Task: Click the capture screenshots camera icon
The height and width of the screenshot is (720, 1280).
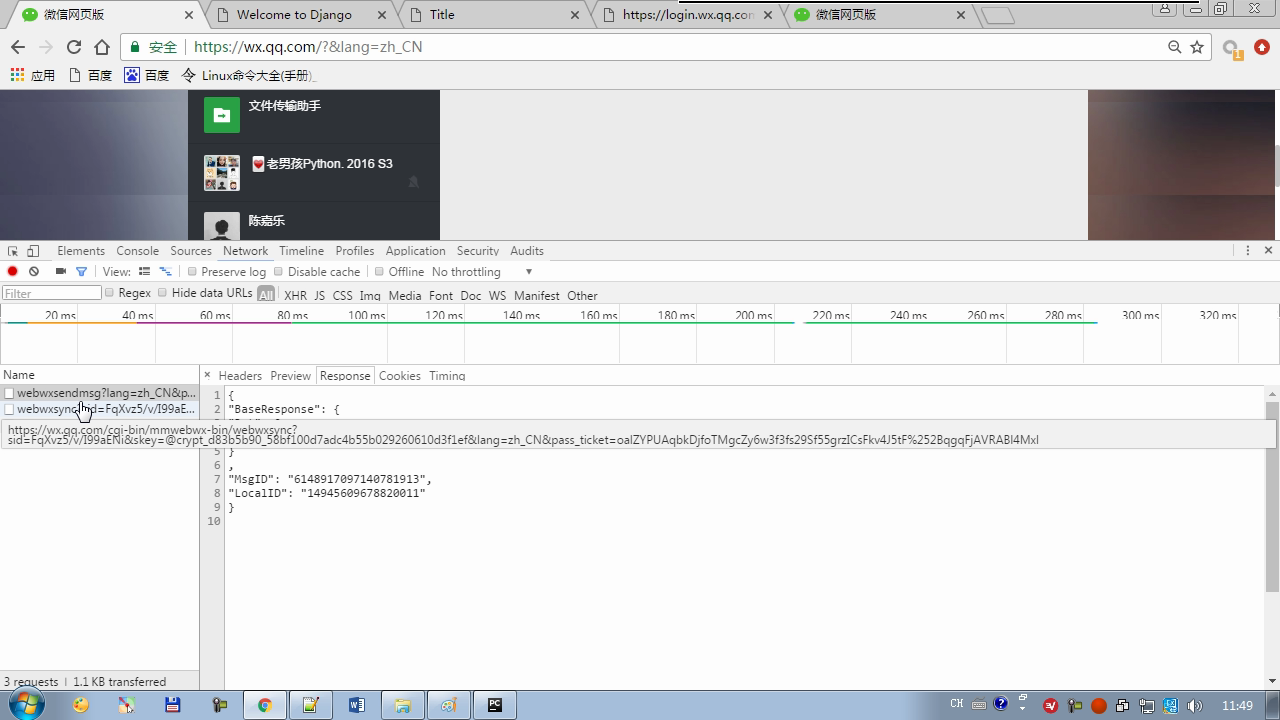Action: (x=61, y=271)
